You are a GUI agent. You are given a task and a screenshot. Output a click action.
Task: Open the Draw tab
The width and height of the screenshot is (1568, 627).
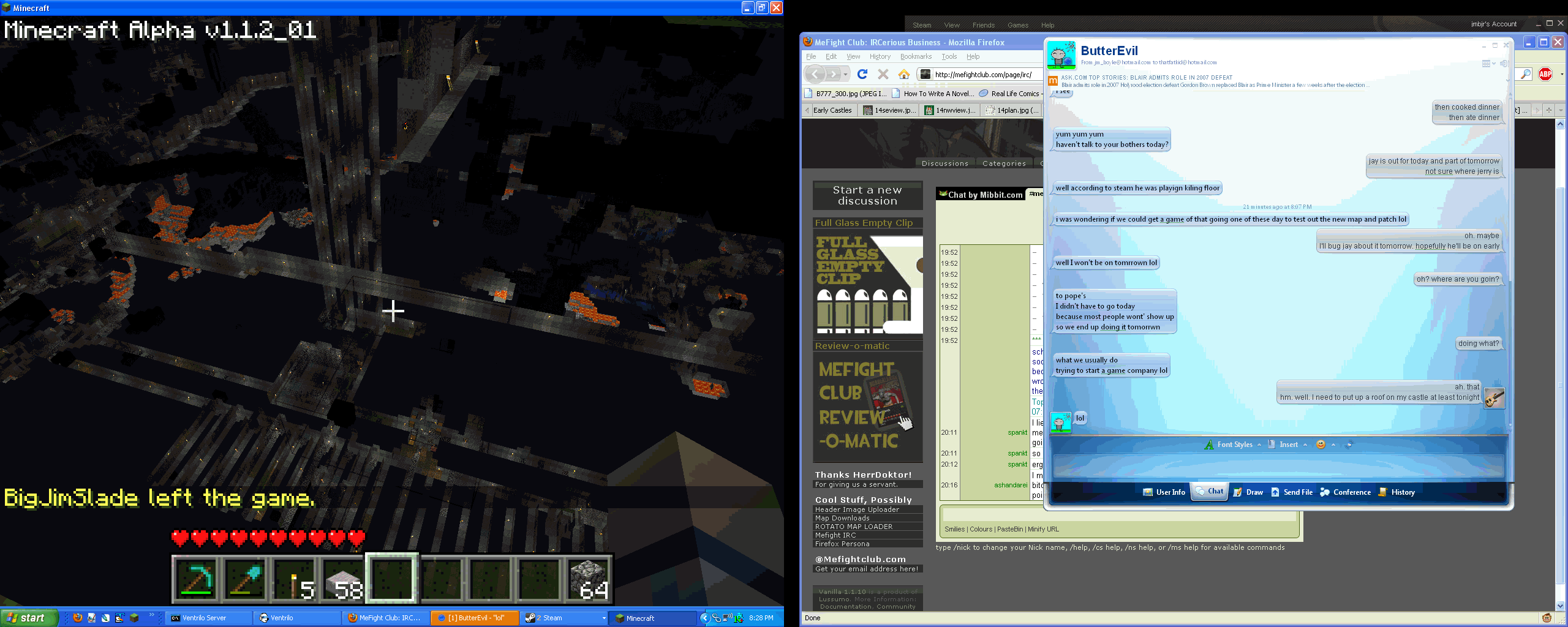(x=1248, y=492)
